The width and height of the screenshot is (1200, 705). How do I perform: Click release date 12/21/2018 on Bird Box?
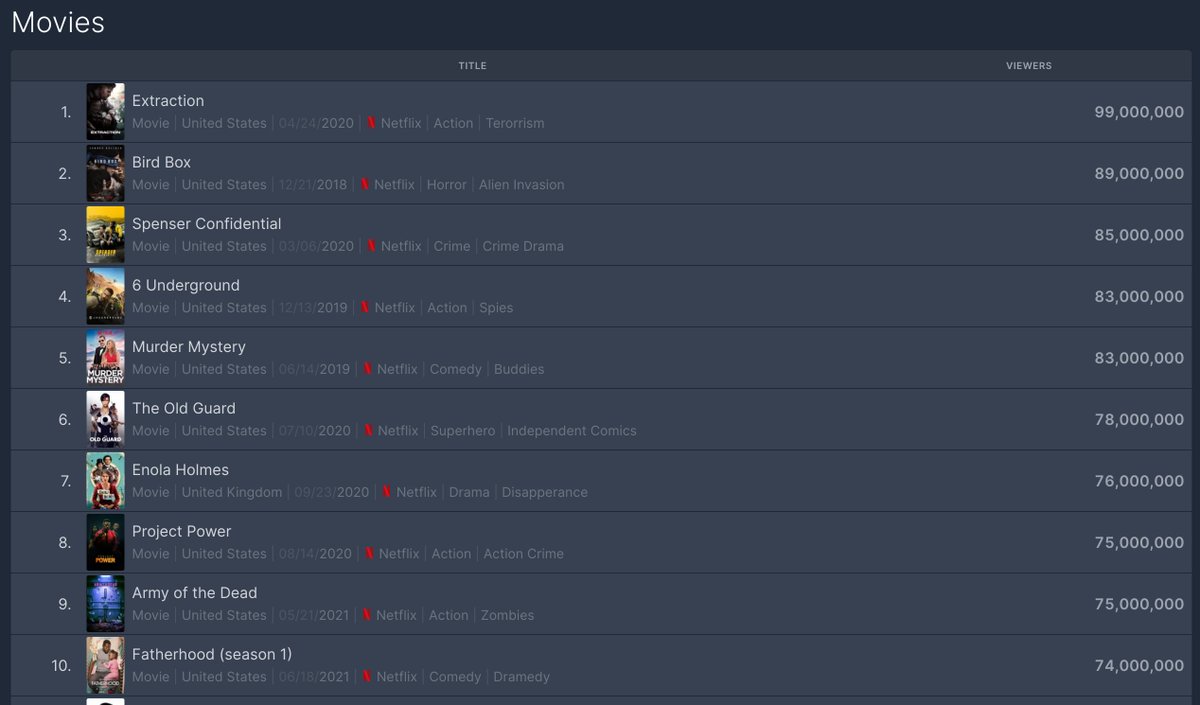click(x=313, y=185)
